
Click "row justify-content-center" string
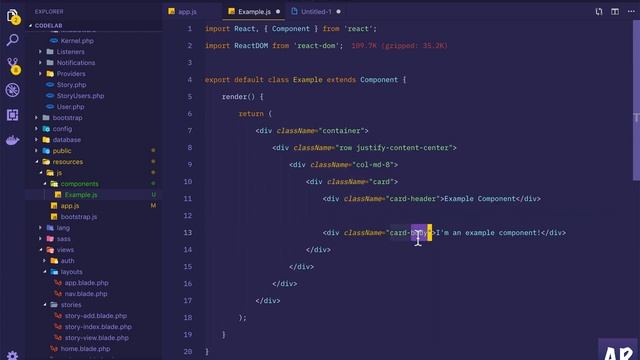393,148
